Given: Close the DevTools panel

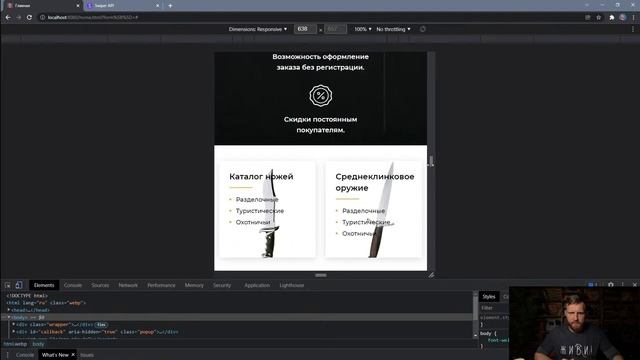Looking at the screenshot, I should [635, 284].
